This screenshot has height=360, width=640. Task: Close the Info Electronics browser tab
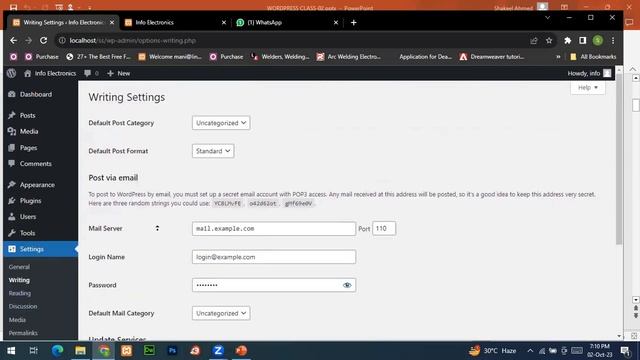click(x=224, y=22)
